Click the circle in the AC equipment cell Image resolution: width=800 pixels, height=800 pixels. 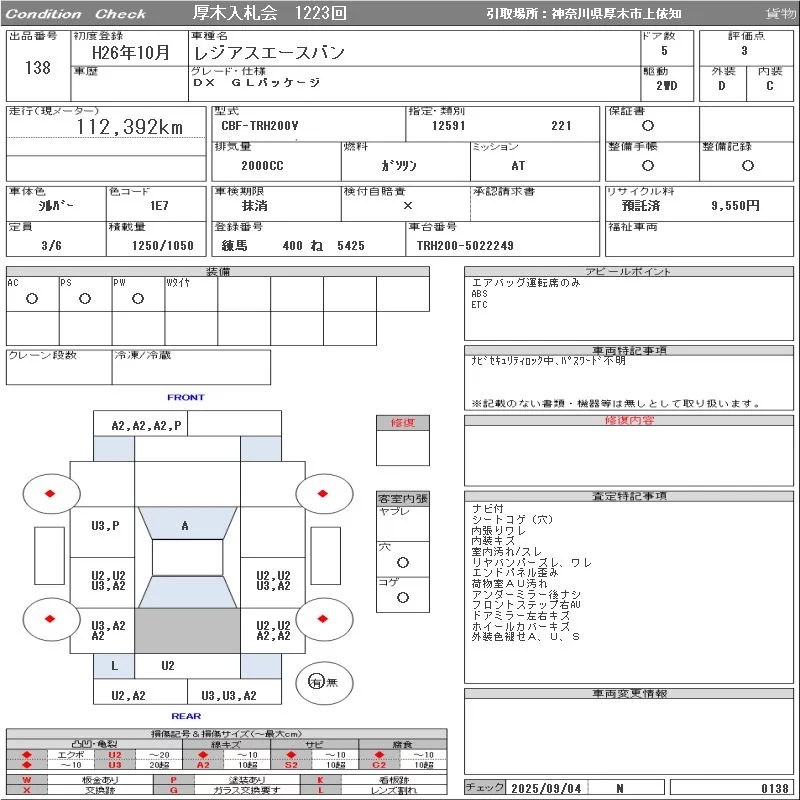tap(32, 298)
